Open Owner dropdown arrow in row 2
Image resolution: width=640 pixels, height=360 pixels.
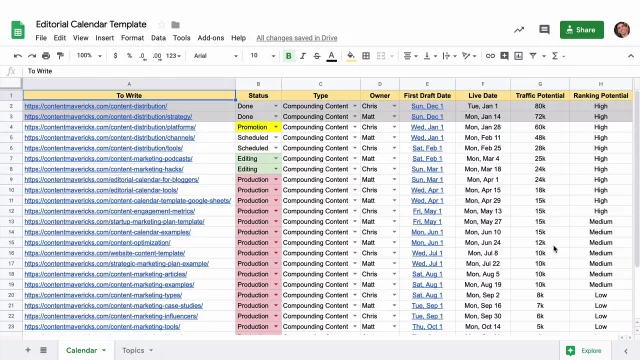pos(394,106)
